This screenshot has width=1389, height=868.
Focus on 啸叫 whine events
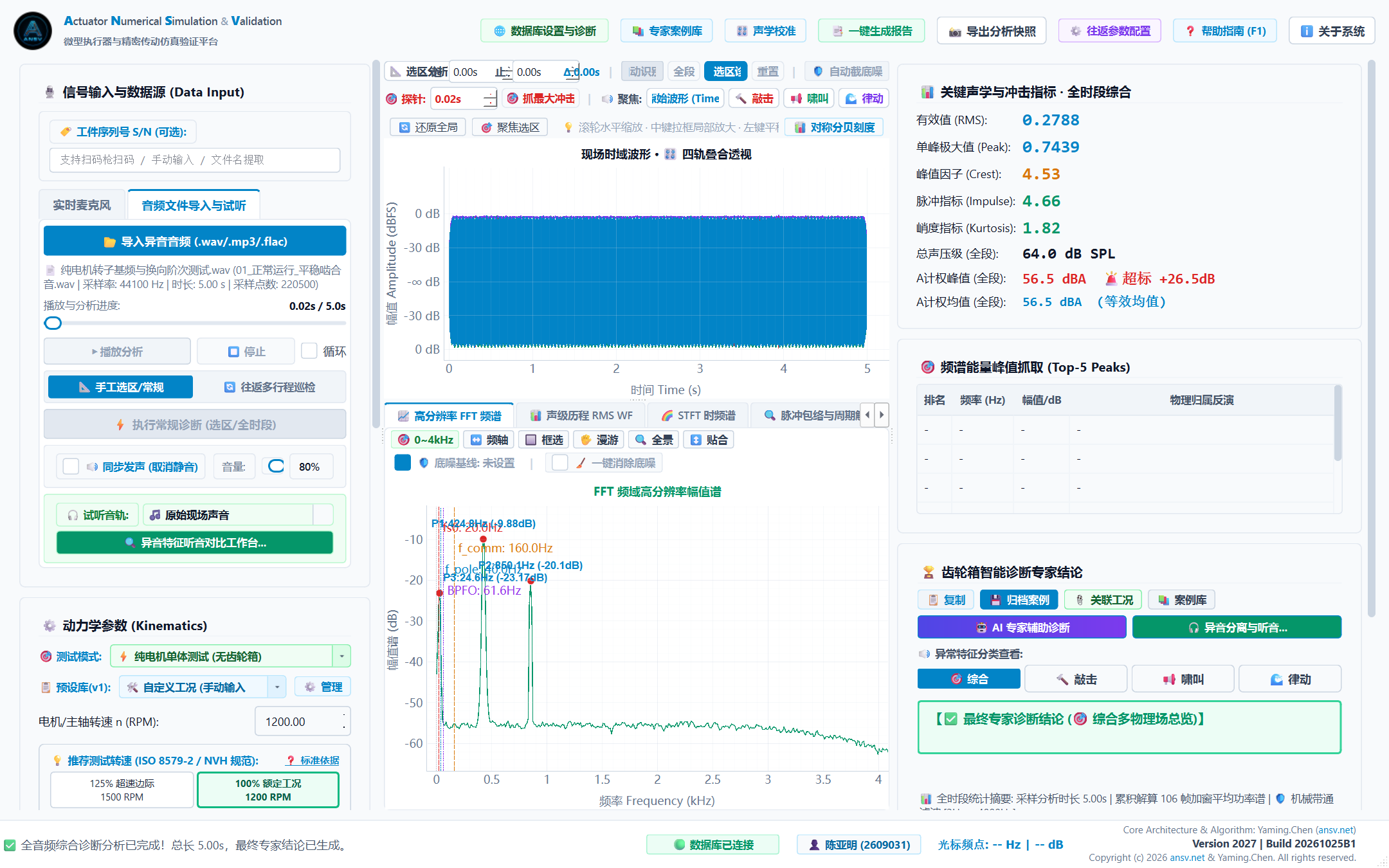tap(809, 98)
